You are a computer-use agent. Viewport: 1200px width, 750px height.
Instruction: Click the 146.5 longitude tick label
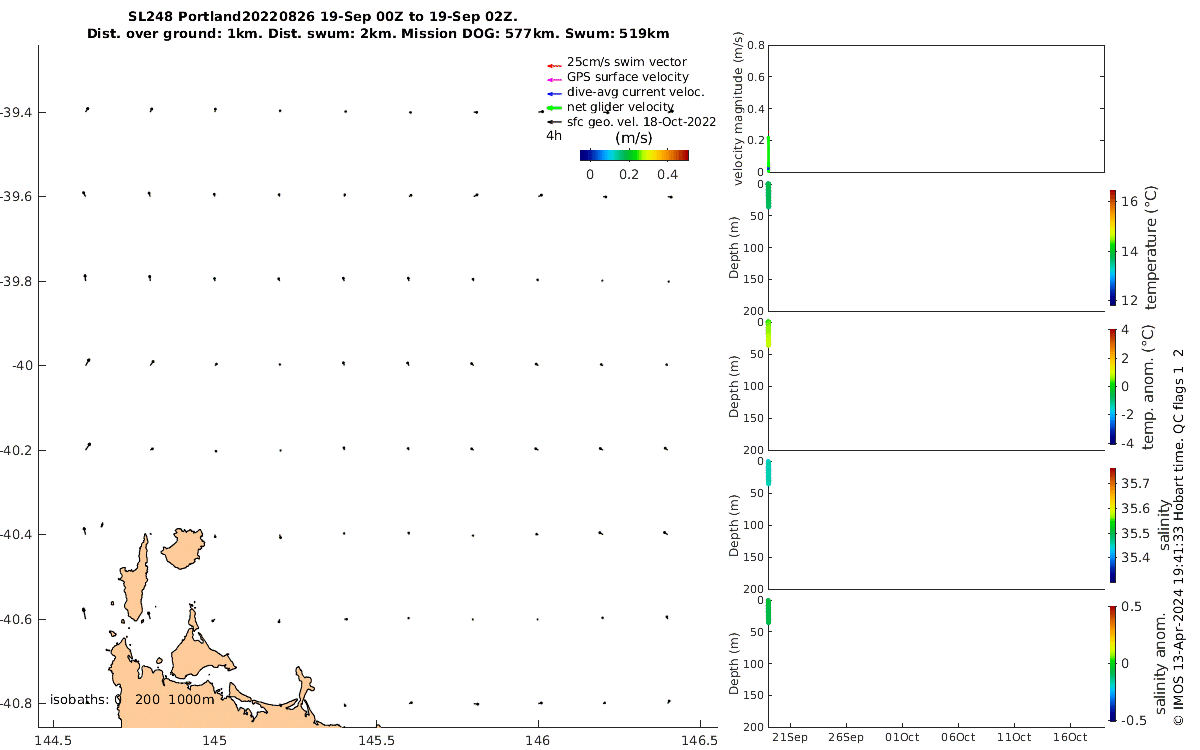[x=699, y=740]
